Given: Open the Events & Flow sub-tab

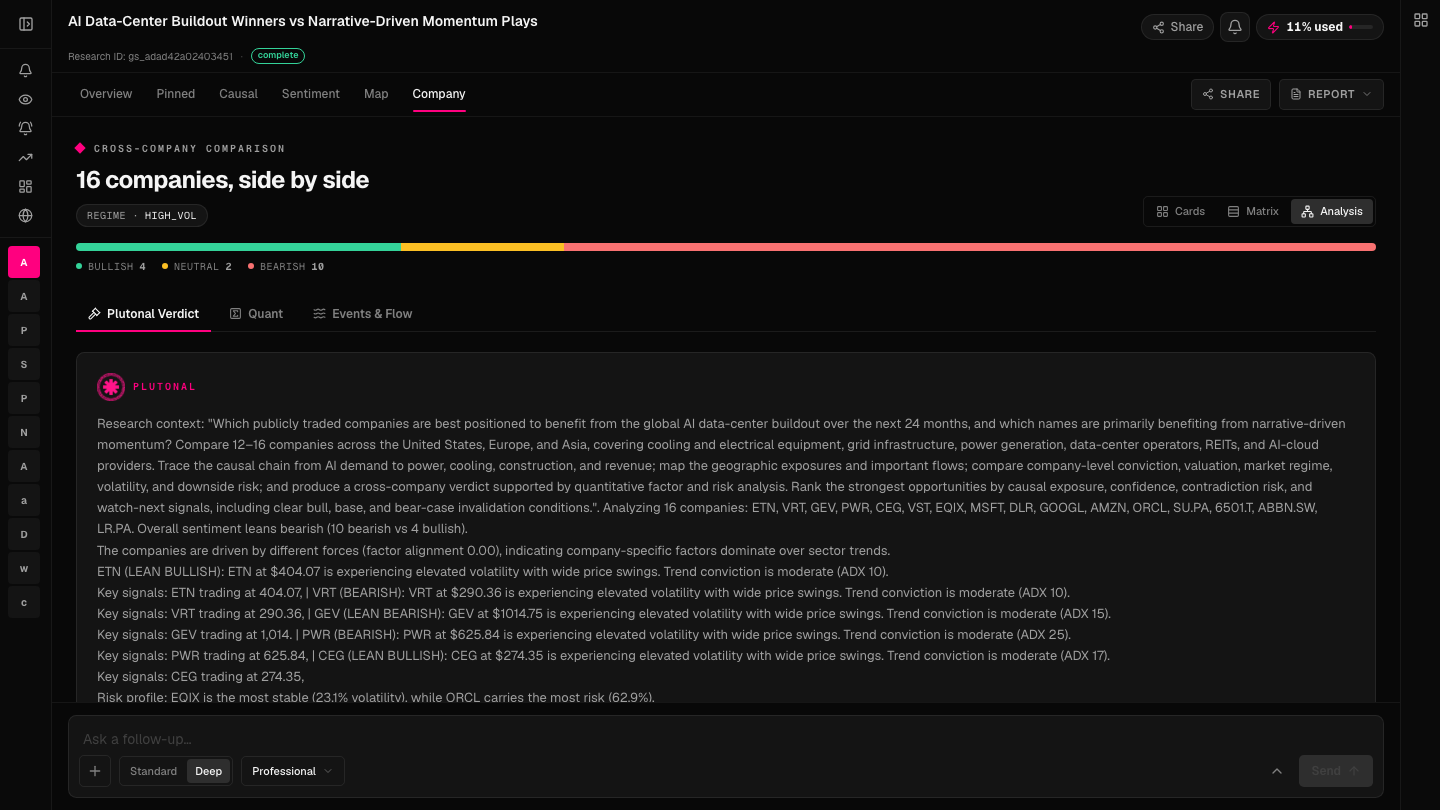Looking at the screenshot, I should click(x=362, y=314).
